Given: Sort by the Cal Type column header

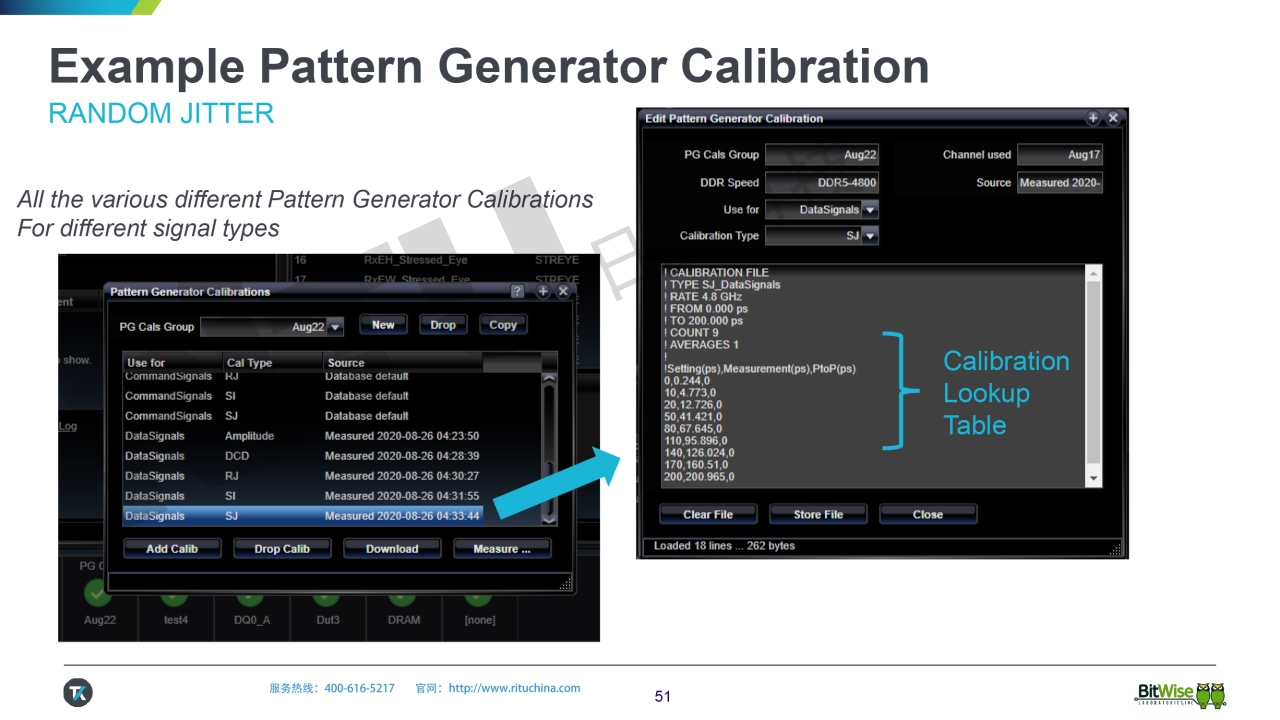Looking at the screenshot, I should coord(271,363).
